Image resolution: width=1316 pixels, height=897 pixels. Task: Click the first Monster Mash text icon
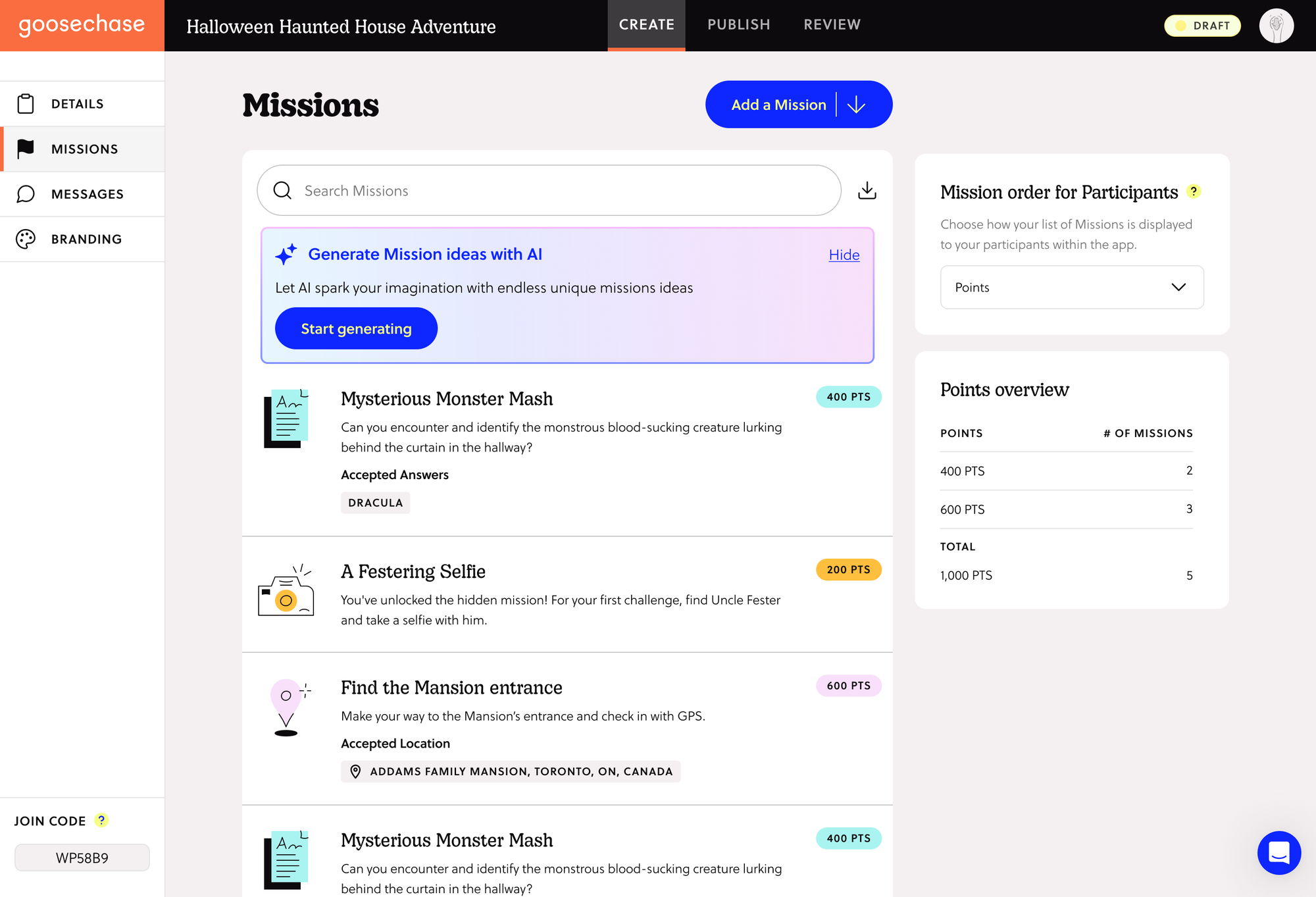(286, 419)
